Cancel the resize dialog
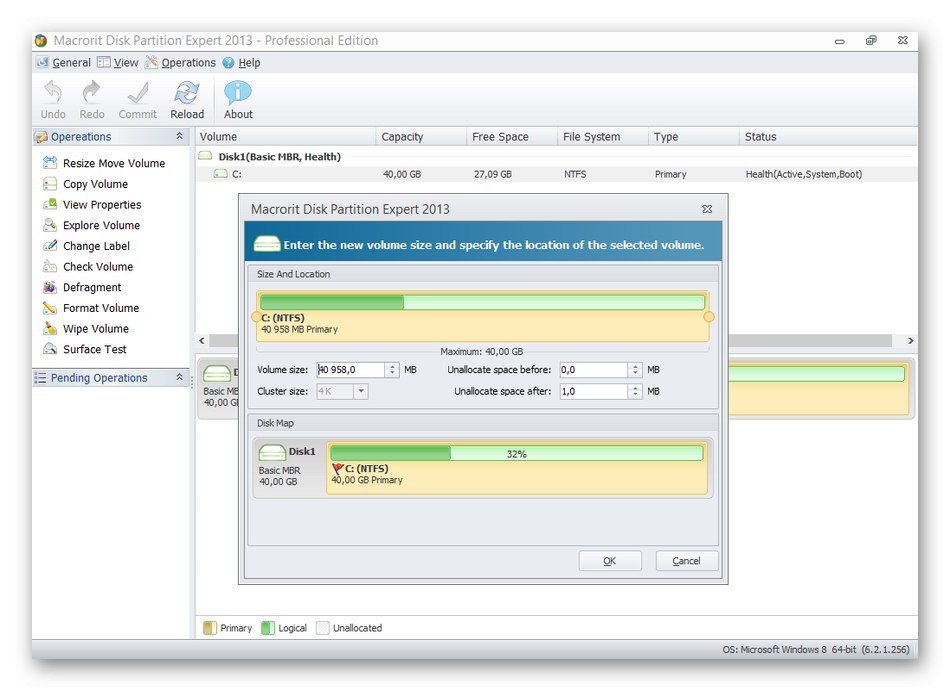Viewport: 950px width, 691px height. 686,561
